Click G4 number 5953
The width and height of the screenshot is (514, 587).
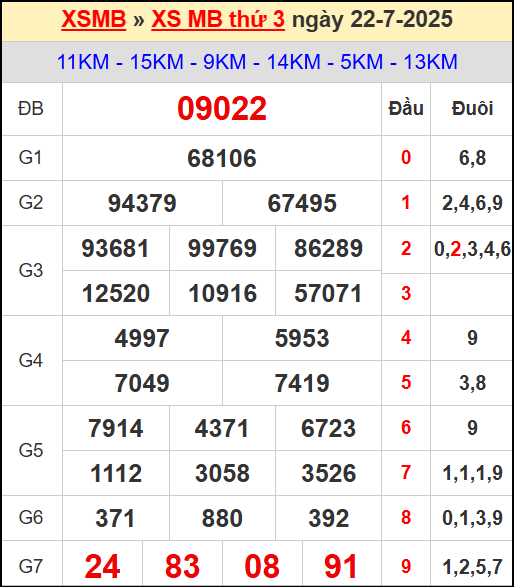click(302, 338)
